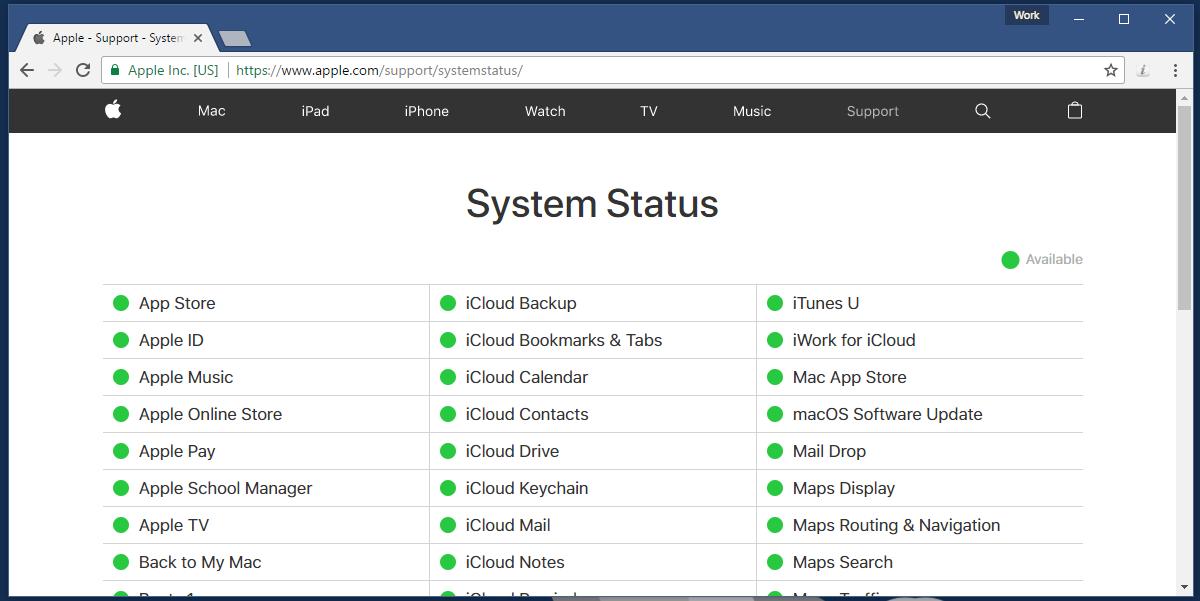Reload the page with the refresh icon

[83, 70]
